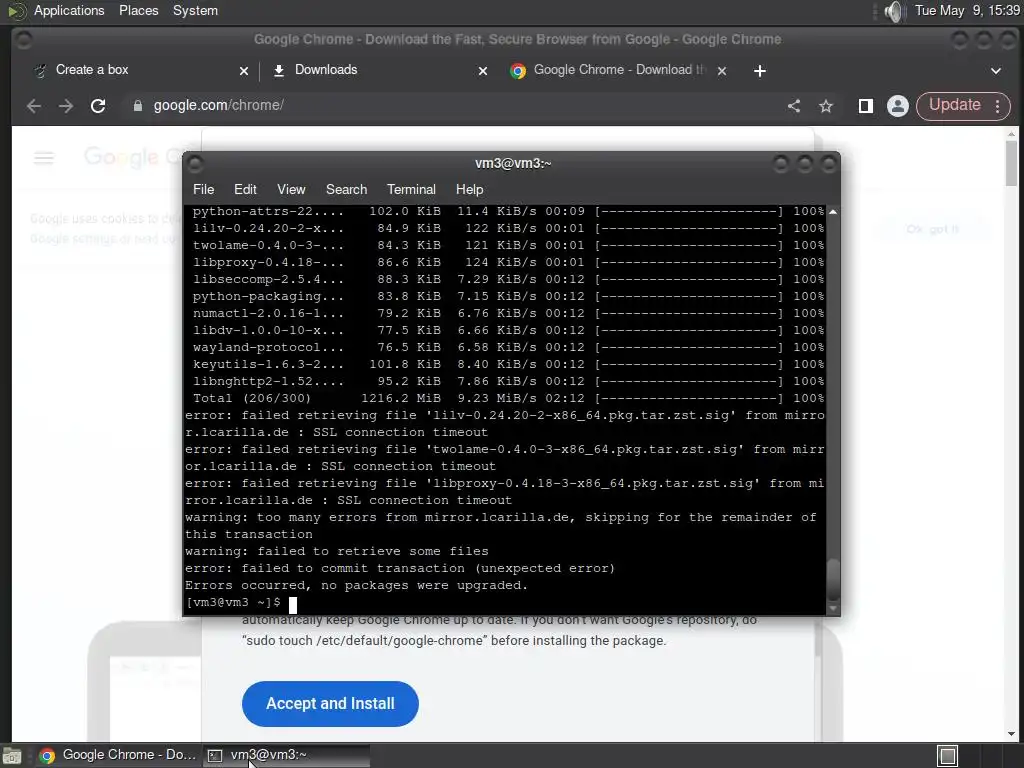Viewport: 1024px width, 768px height.
Task: Open the hamburger menu on Google page
Action: (44, 157)
